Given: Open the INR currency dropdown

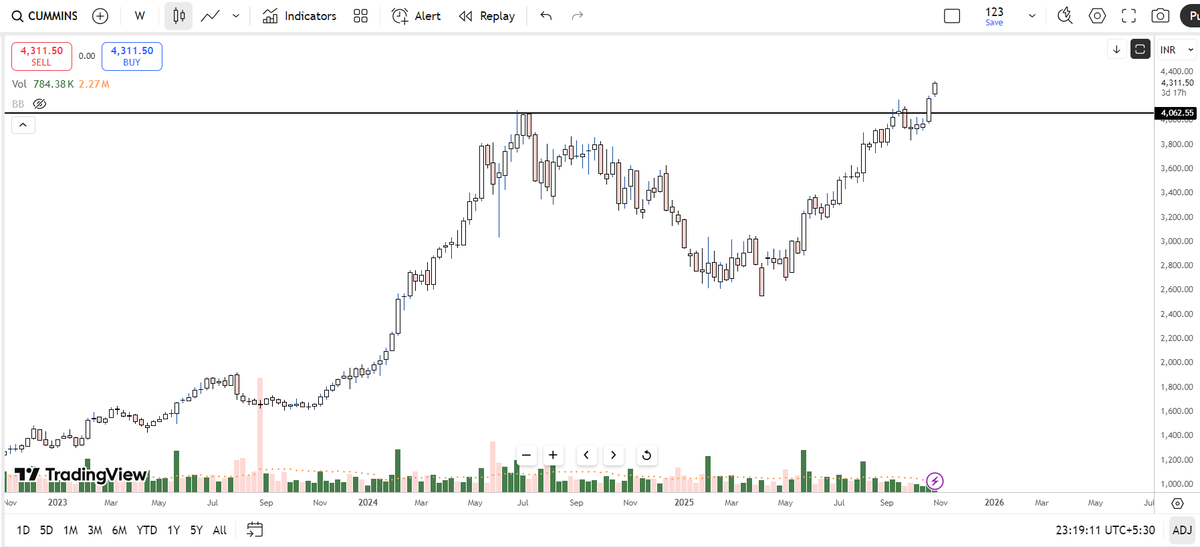Looking at the screenshot, I should [1175, 49].
